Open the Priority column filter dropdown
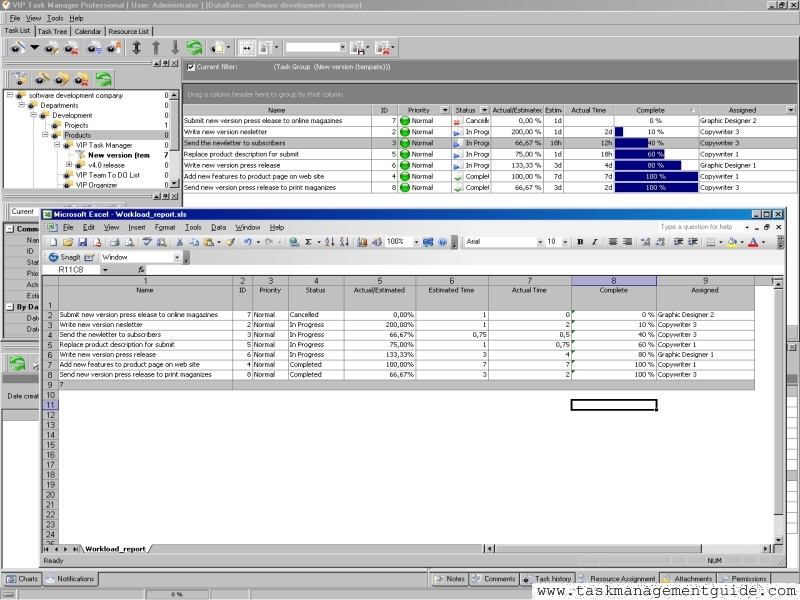Image resolution: width=800 pixels, height=600 pixels. (445, 110)
